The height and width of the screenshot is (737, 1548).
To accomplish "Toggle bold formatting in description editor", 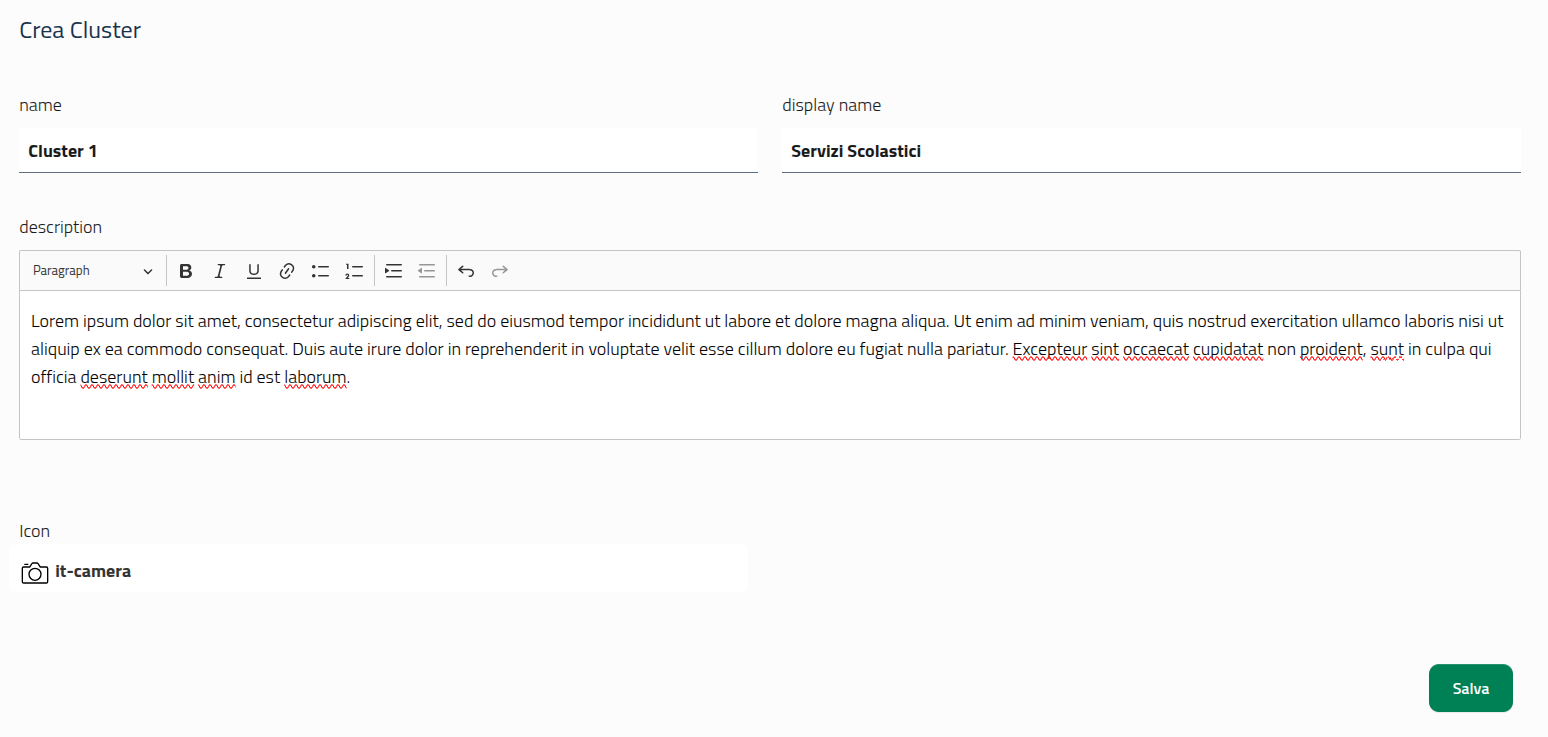I will (x=185, y=271).
